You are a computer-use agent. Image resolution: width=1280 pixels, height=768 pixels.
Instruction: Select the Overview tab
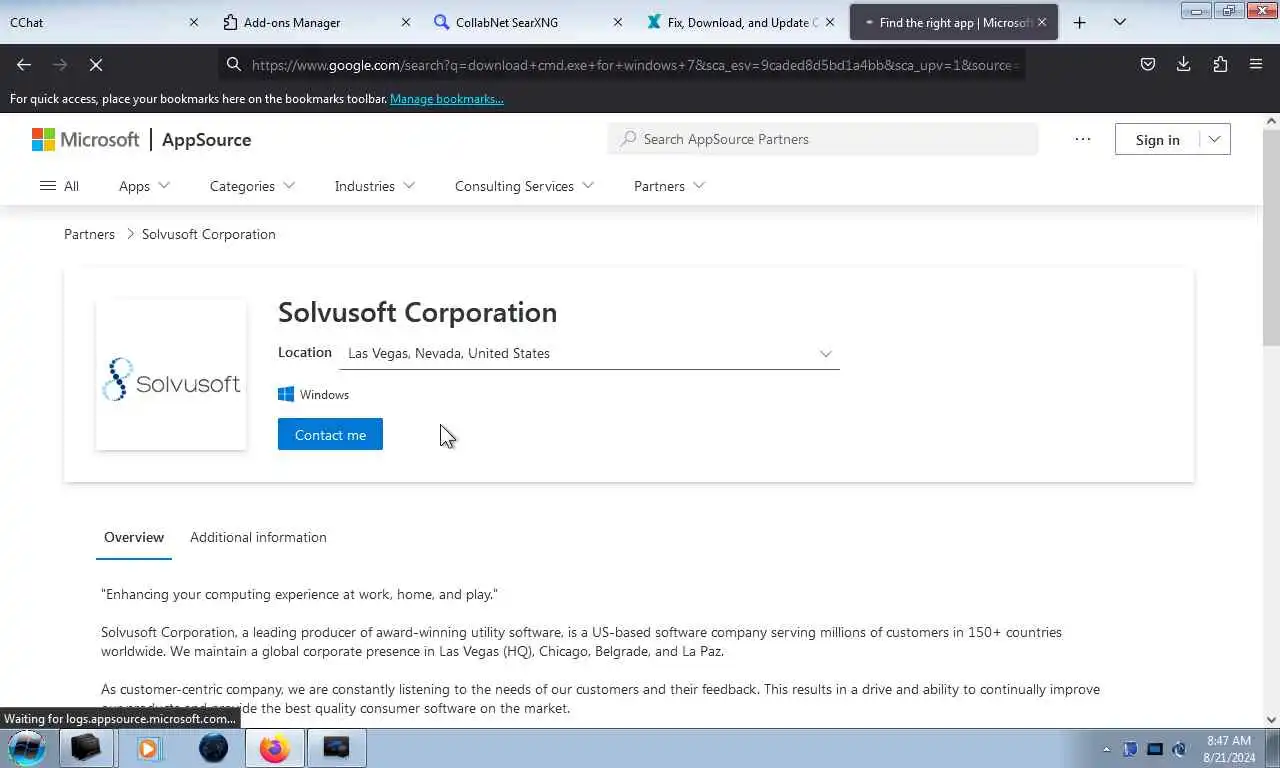coord(134,537)
